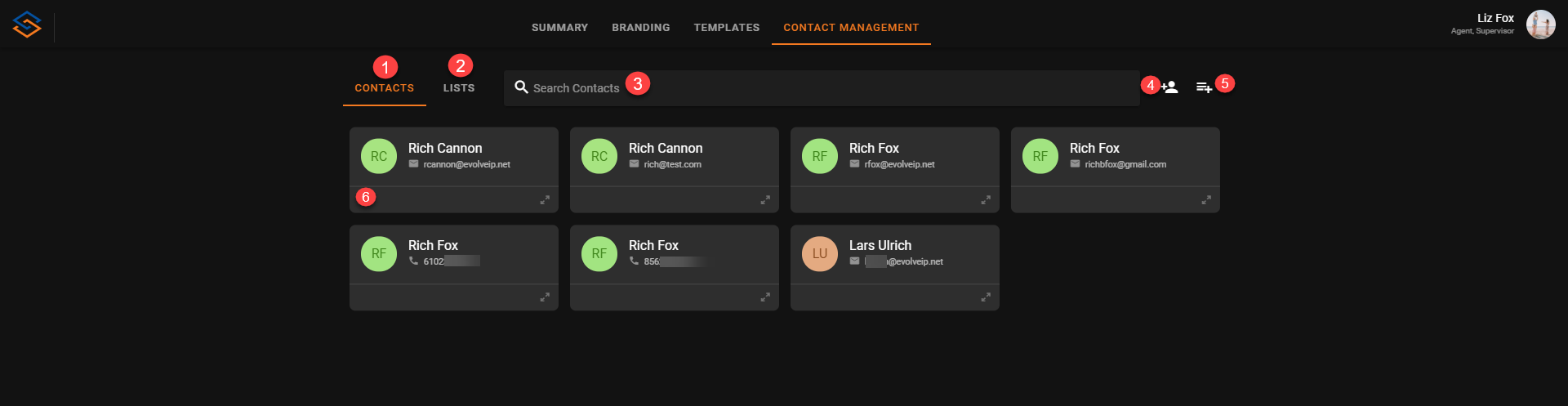Viewport: 1568px width, 406px height.
Task: Open the Summary tab
Action: 559,28
